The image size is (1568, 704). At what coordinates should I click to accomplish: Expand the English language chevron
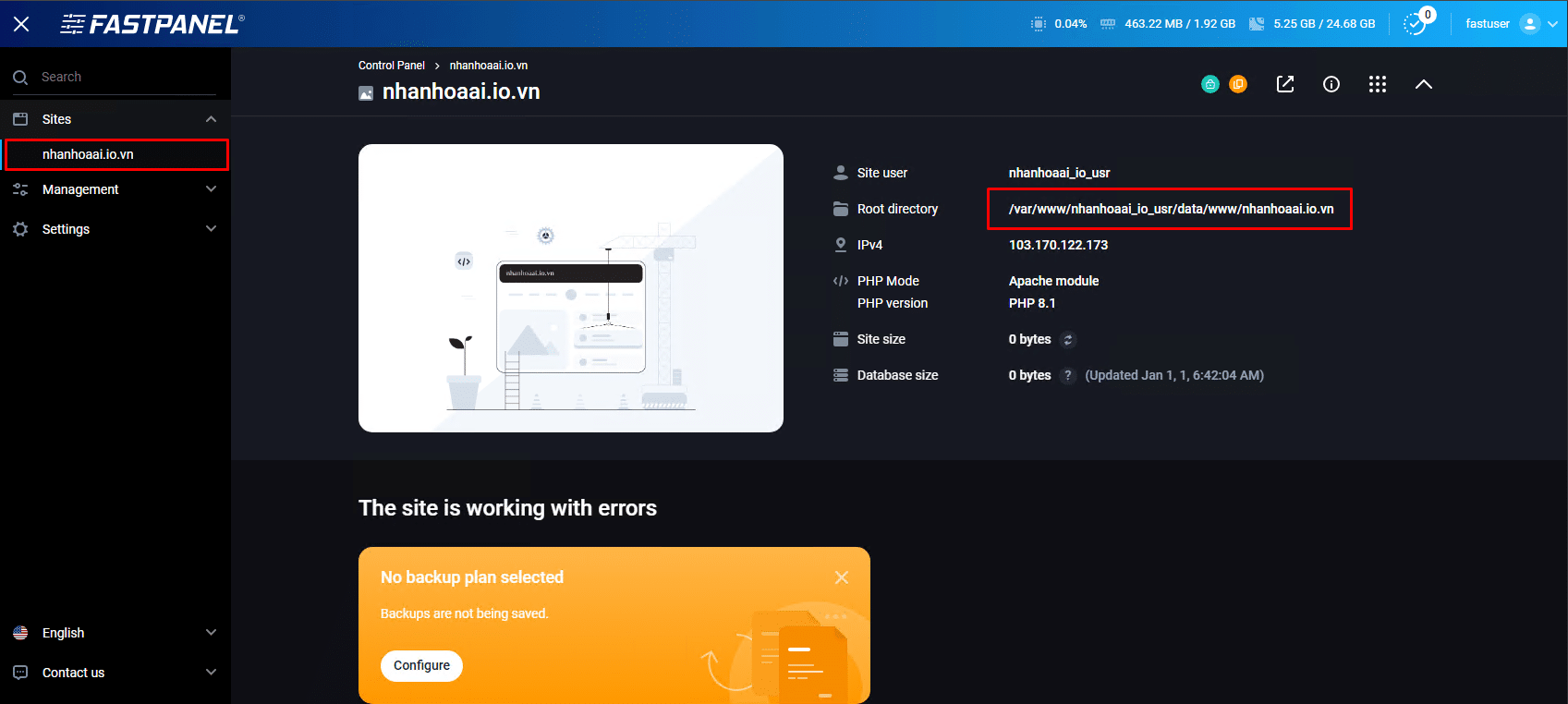pos(211,633)
